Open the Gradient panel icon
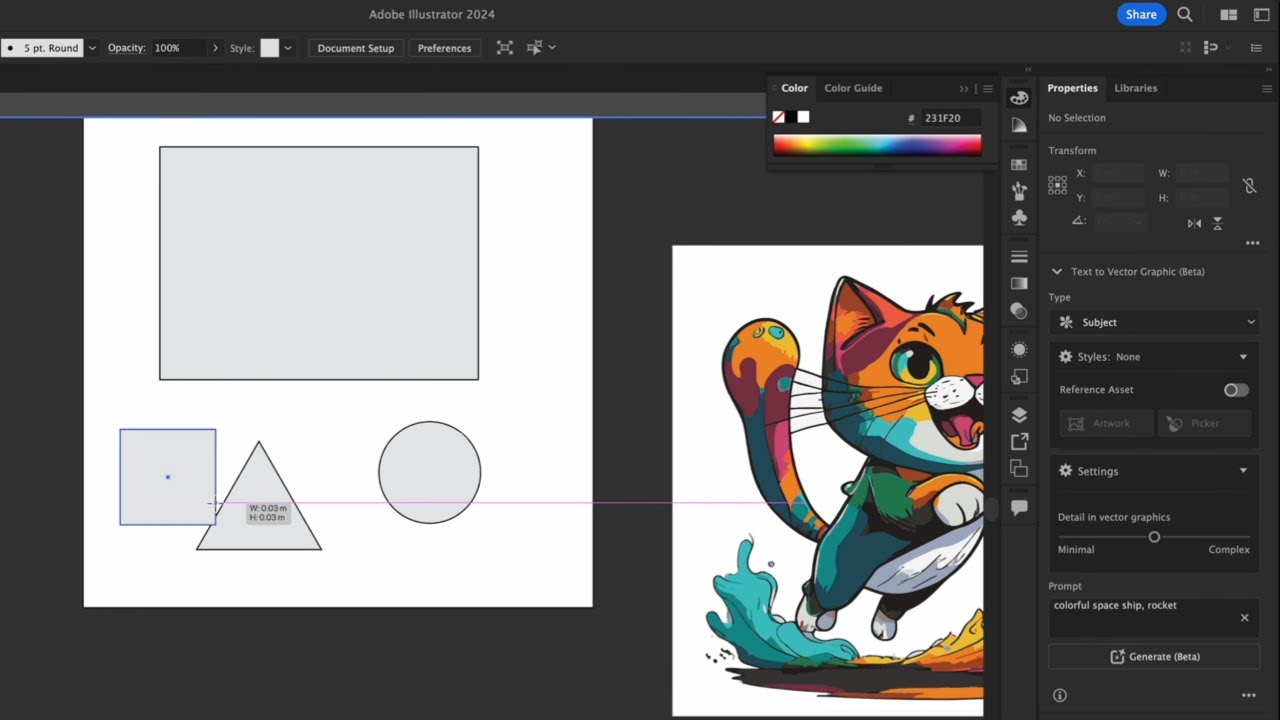The width and height of the screenshot is (1280, 720). point(1019,283)
